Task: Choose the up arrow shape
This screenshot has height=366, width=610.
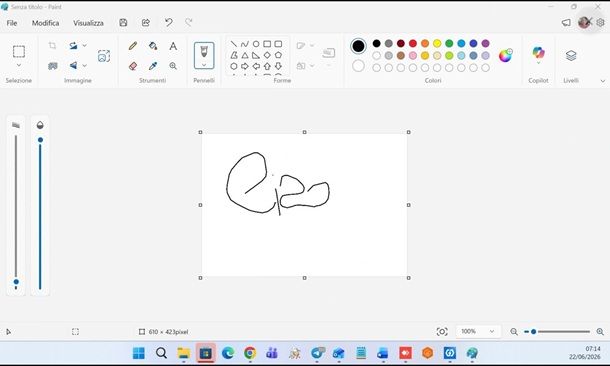Action: (x=267, y=66)
